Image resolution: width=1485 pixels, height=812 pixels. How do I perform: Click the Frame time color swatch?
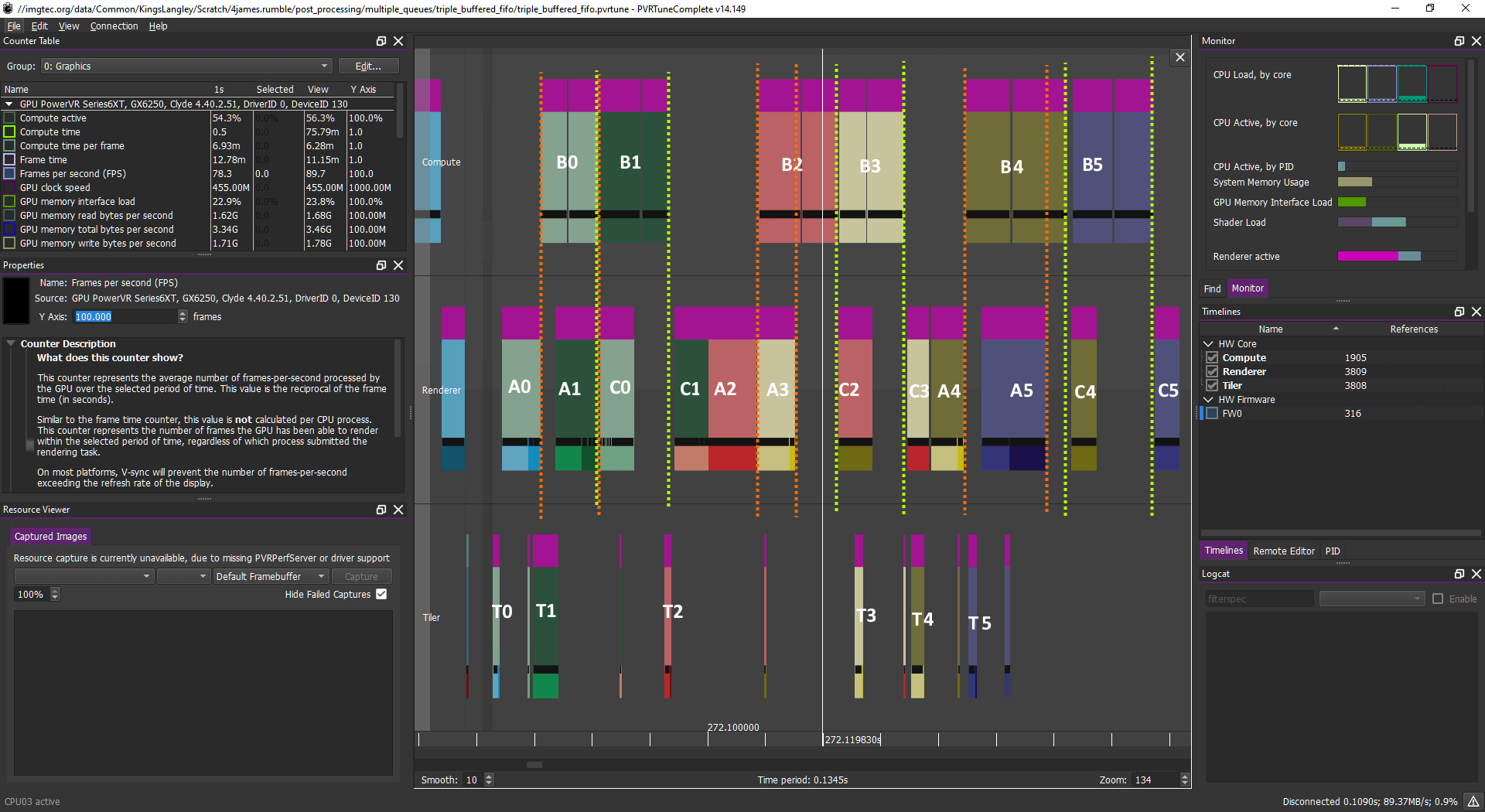(9, 160)
